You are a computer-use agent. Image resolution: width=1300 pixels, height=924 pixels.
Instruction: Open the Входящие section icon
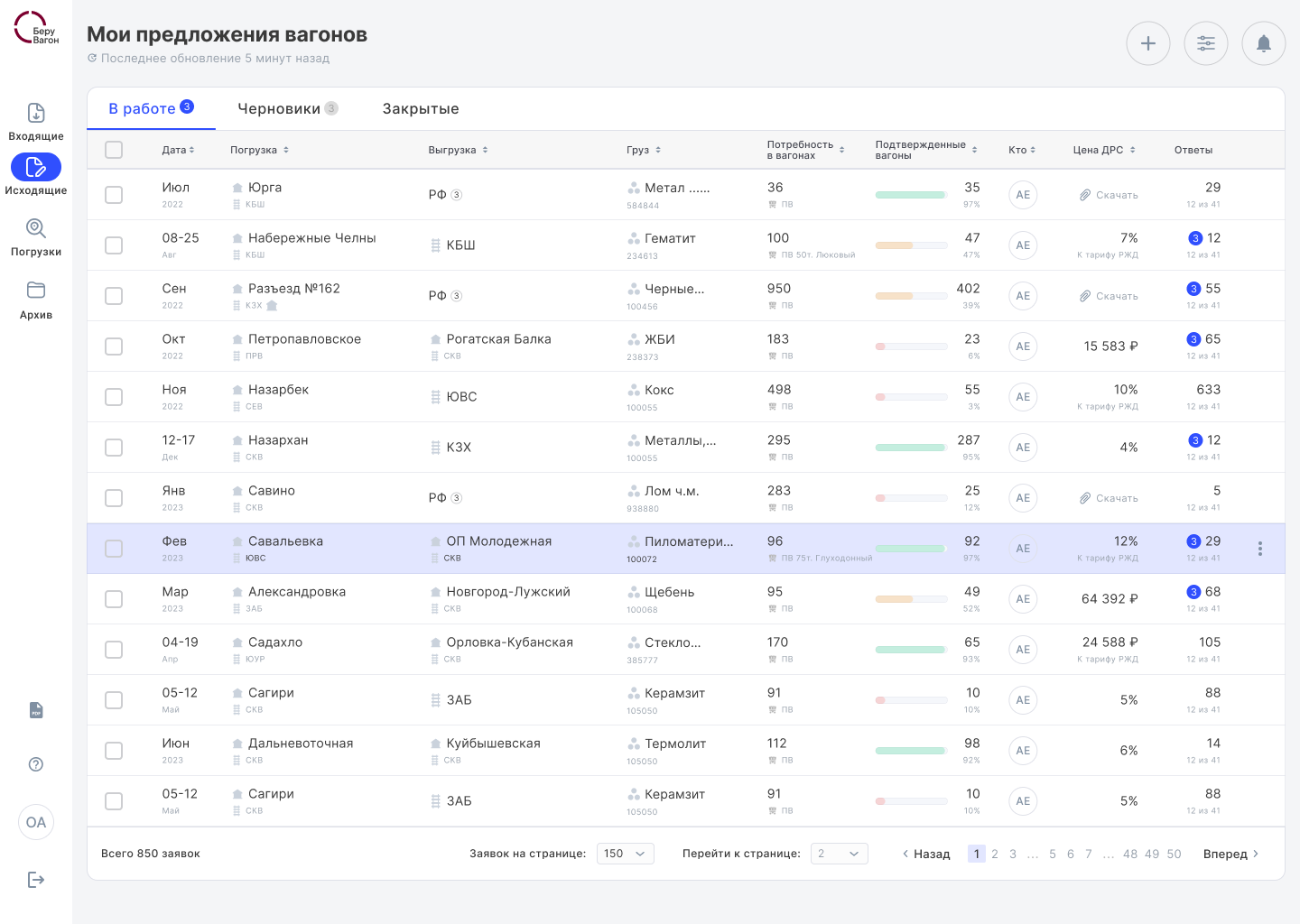(x=36, y=114)
